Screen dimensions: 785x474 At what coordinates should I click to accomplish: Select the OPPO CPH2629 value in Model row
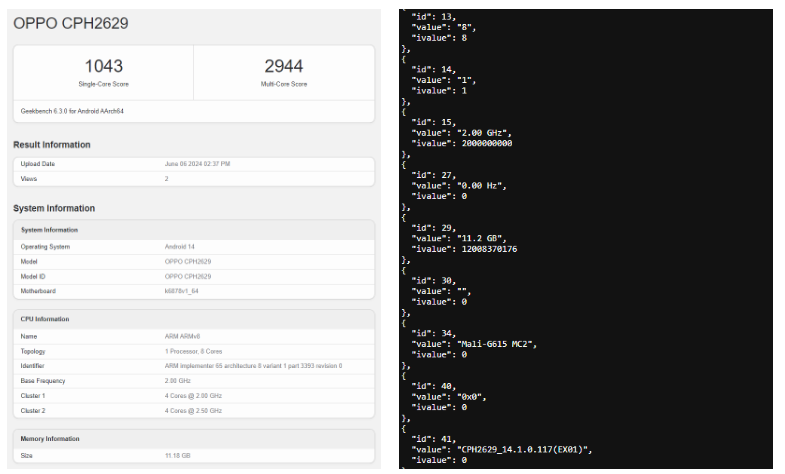click(x=188, y=262)
